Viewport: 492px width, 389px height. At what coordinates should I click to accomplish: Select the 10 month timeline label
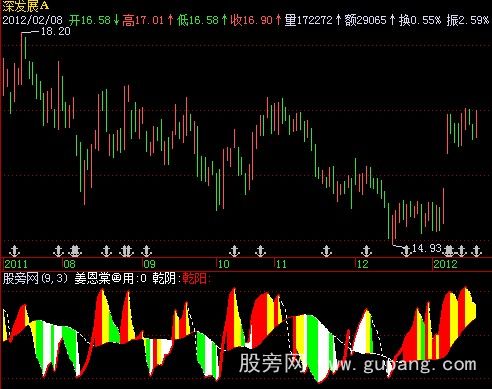[224, 264]
